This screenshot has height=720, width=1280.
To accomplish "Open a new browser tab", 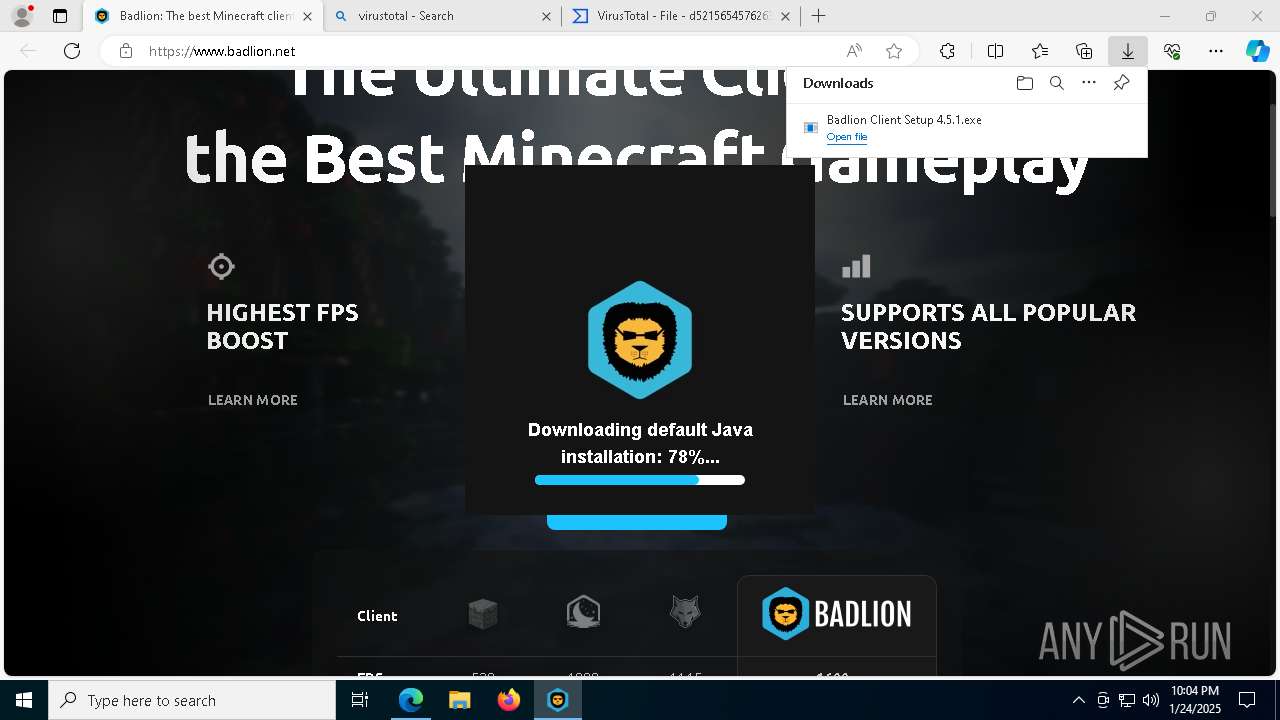I will (818, 16).
